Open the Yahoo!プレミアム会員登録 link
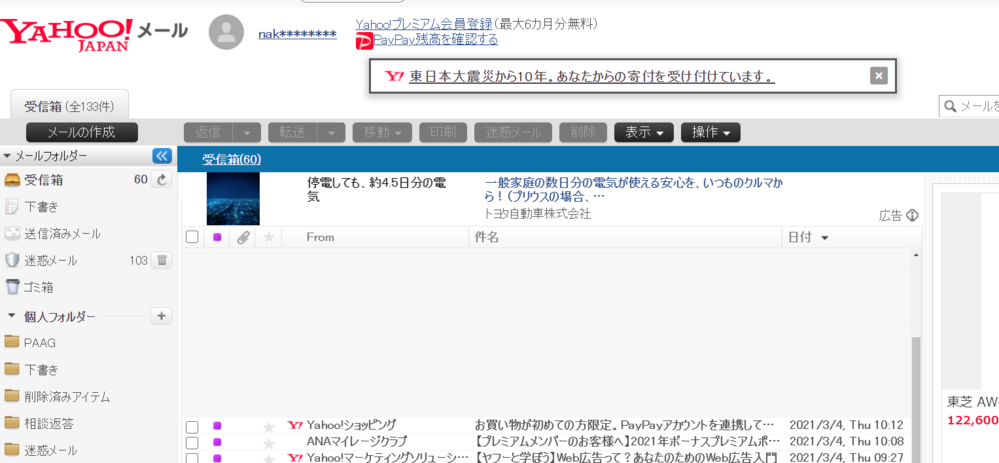This screenshot has height=463, width=999. point(424,24)
